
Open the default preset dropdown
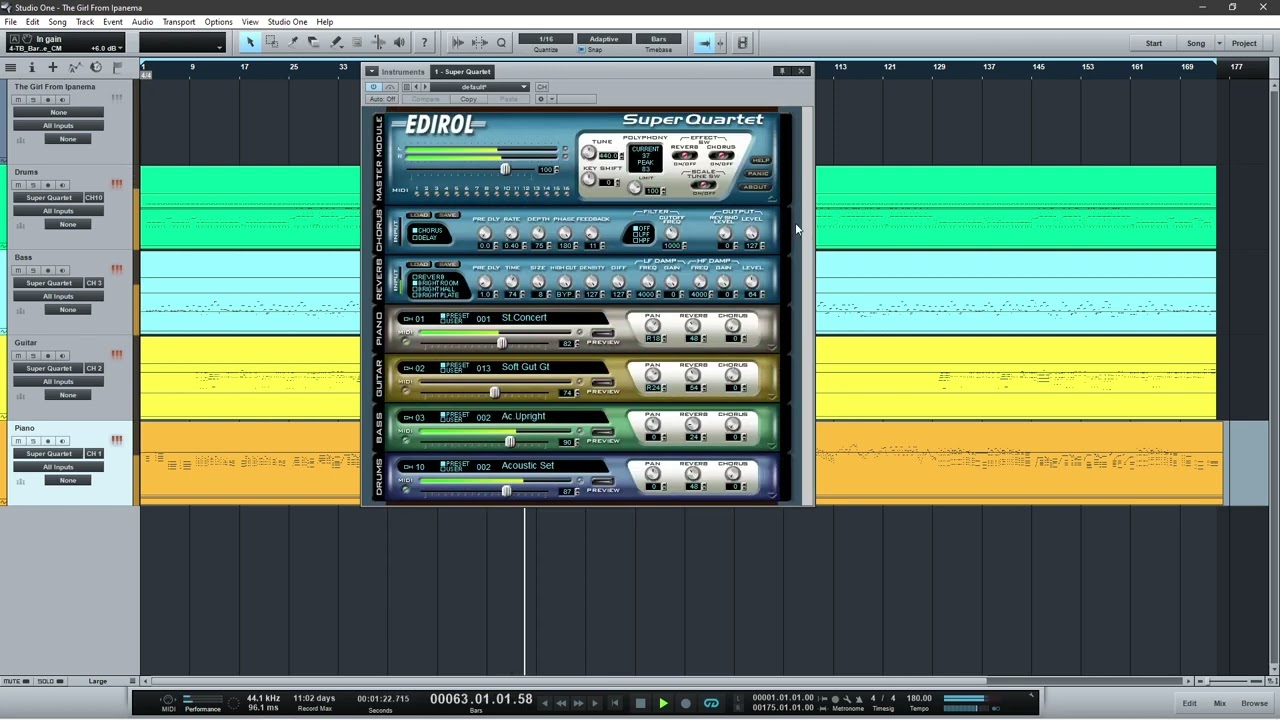click(x=480, y=87)
